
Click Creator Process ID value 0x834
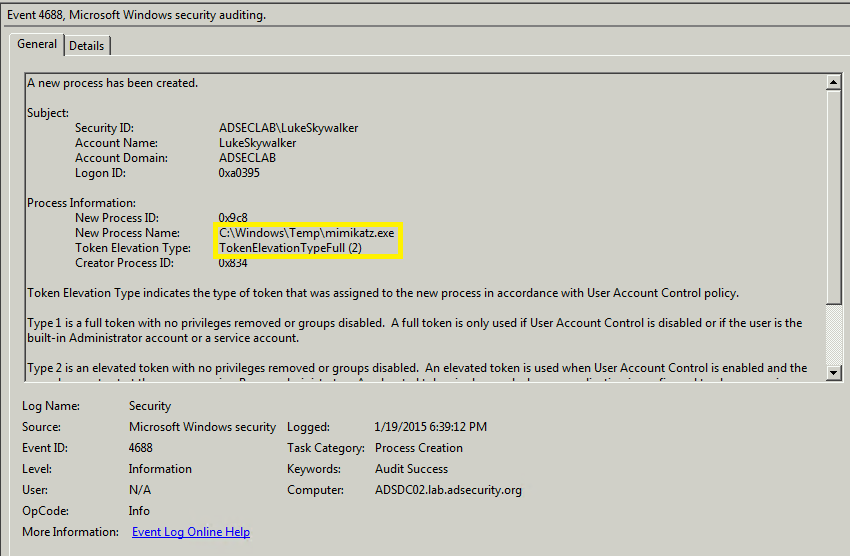click(x=233, y=263)
